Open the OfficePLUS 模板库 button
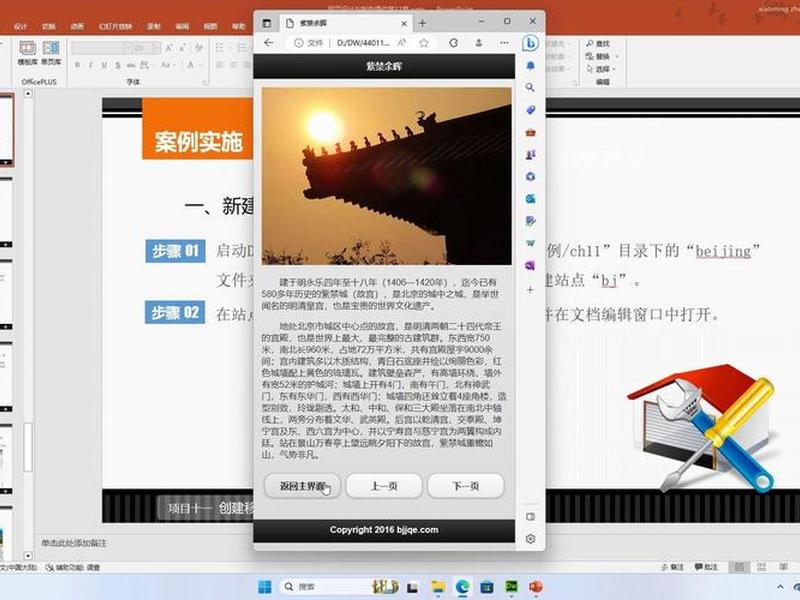The width and height of the screenshot is (800, 600). pyautogui.click(x=28, y=53)
